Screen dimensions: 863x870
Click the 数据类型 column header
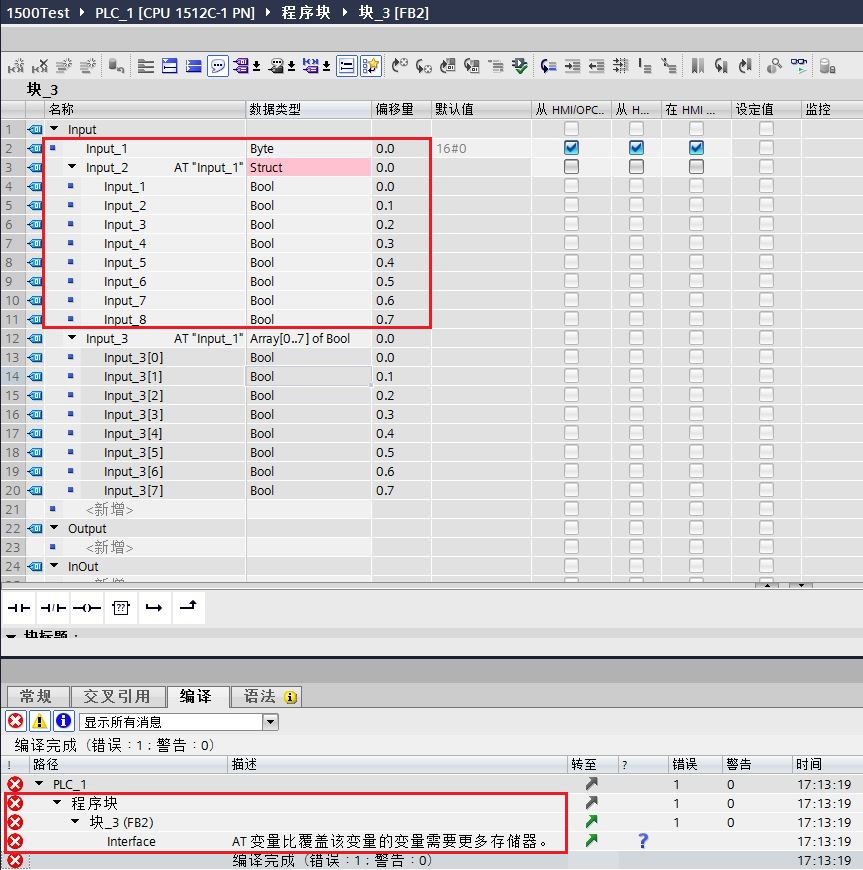308,109
